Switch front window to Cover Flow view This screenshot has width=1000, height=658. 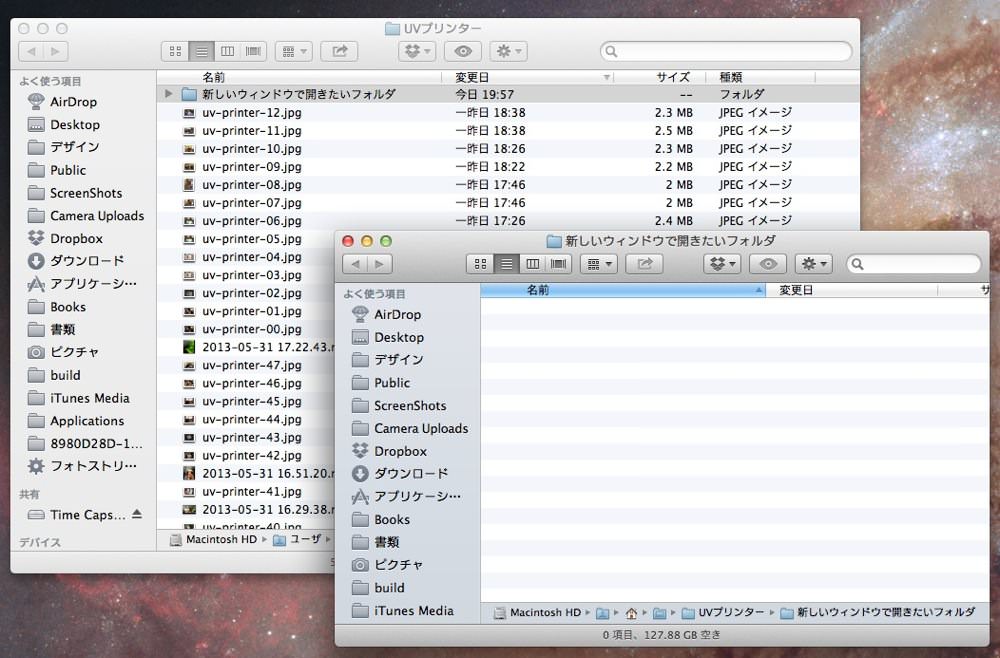(559, 264)
